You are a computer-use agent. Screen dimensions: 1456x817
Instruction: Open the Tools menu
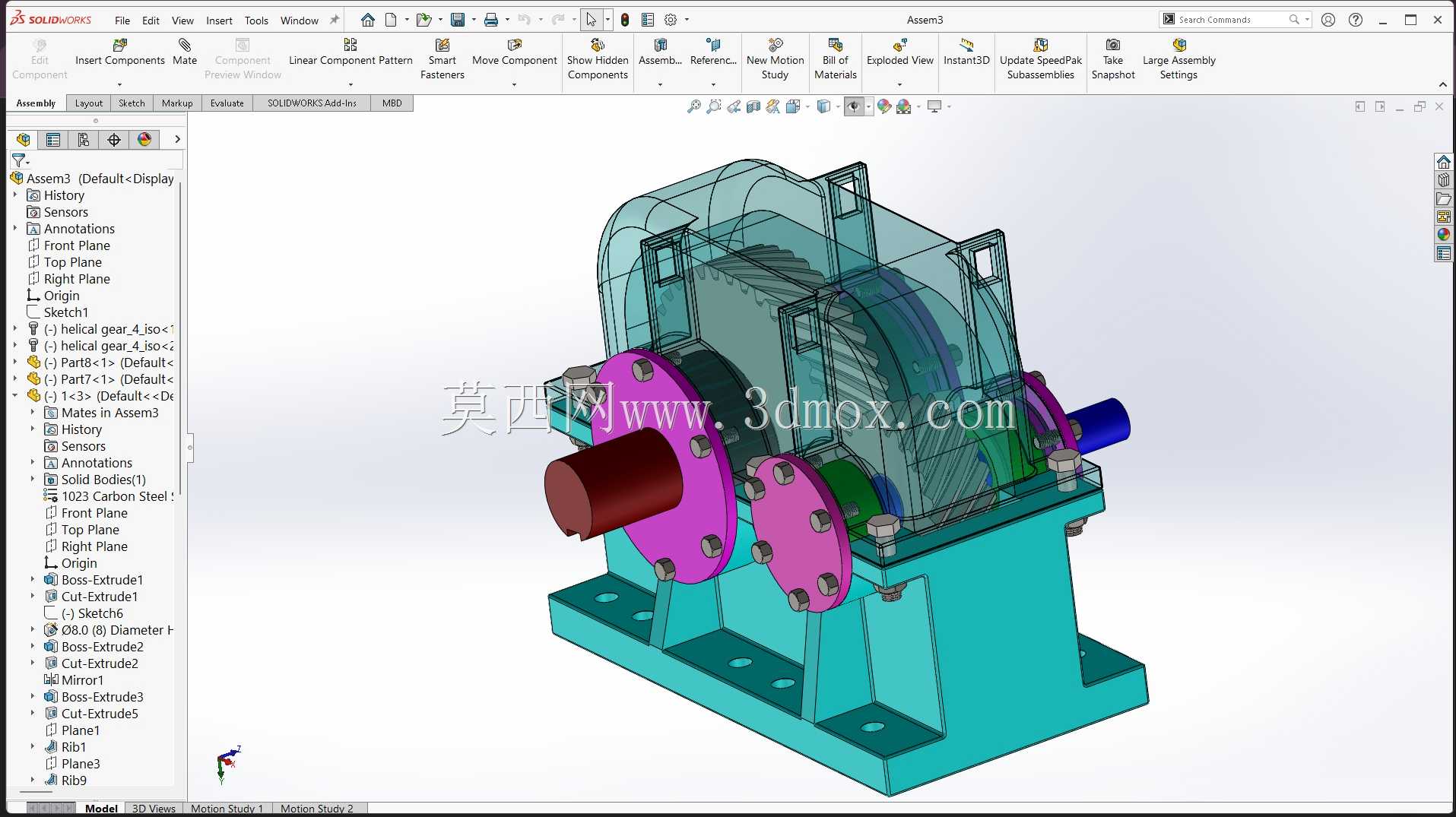256,21
